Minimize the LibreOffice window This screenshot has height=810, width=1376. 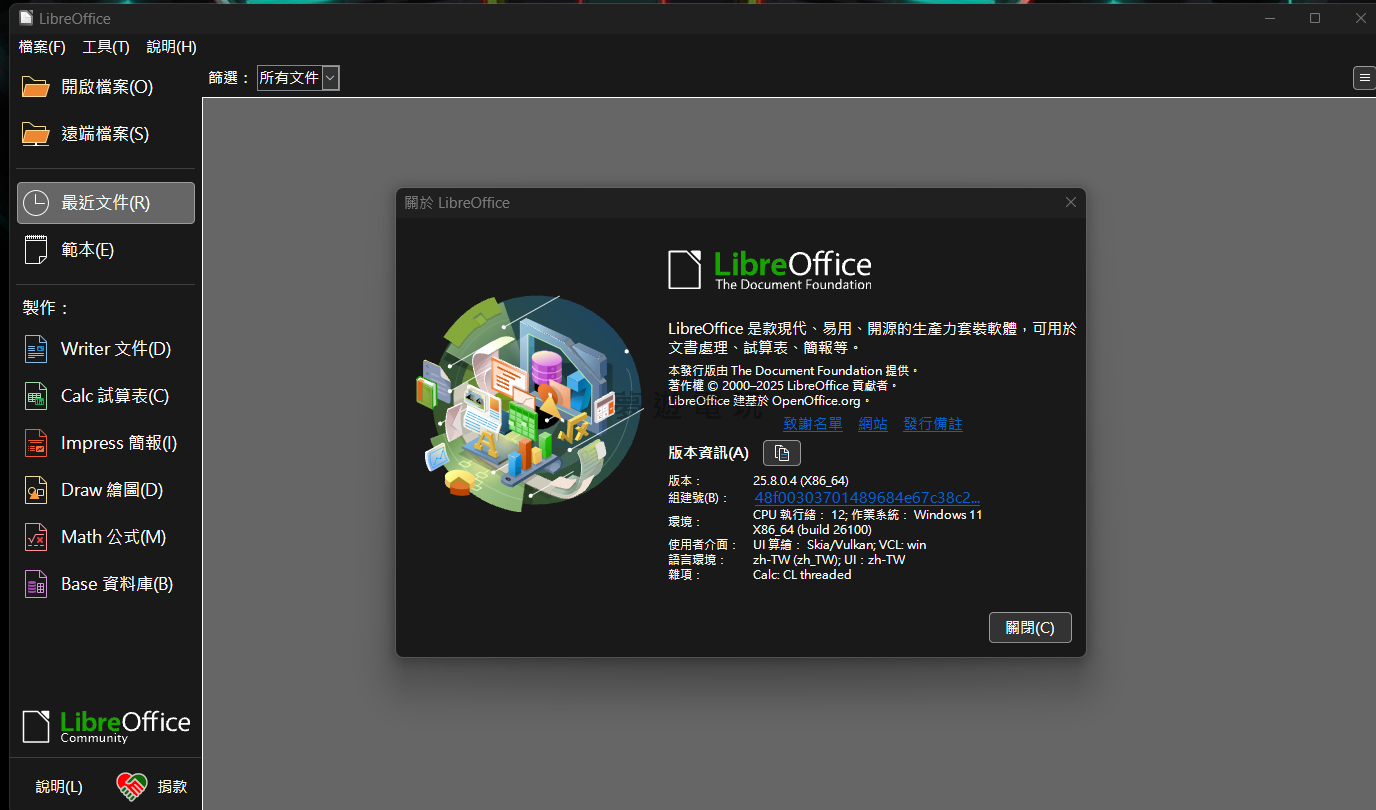1268,18
